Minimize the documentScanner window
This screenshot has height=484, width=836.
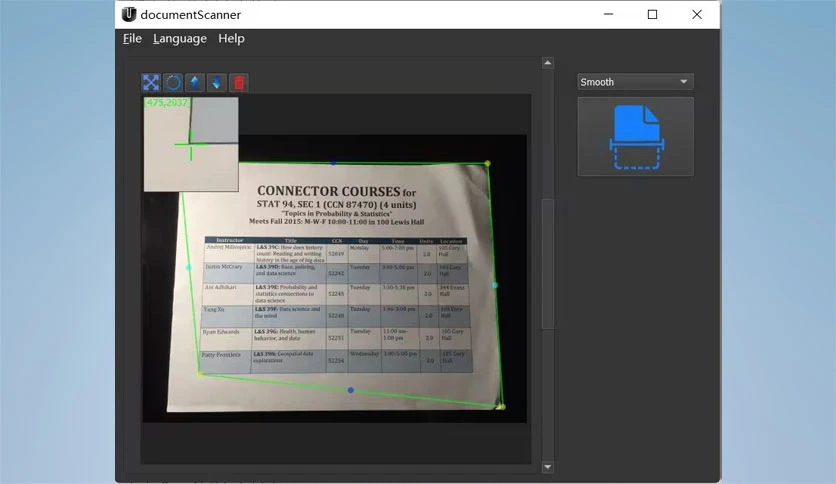608,14
